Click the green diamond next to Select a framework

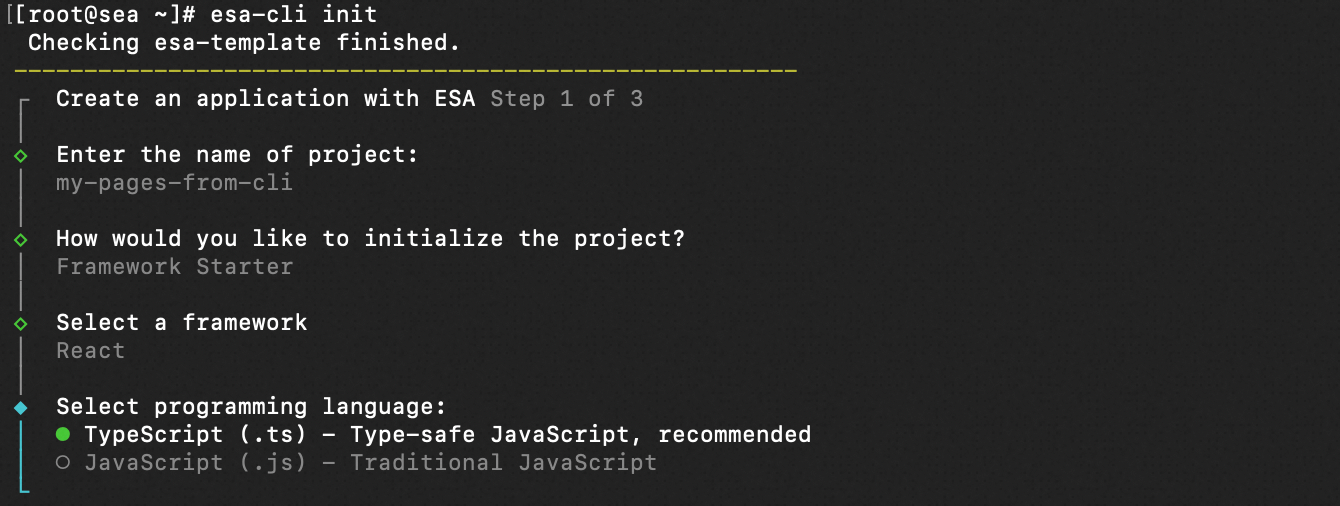point(21,324)
